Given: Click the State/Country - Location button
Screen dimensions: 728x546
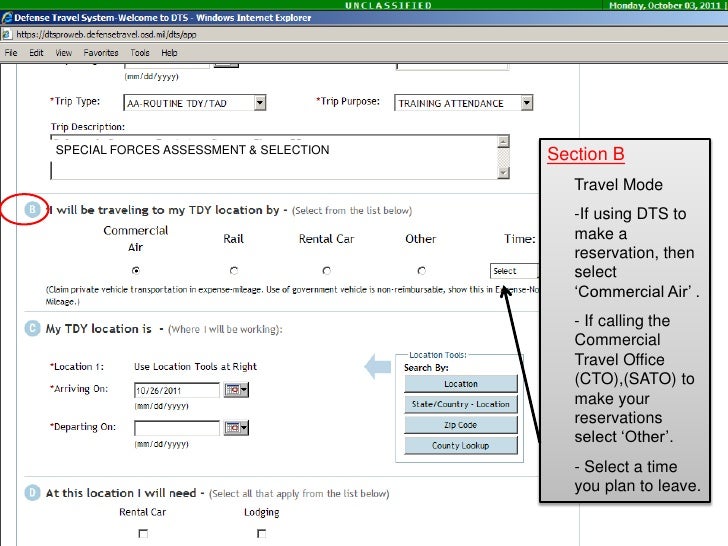Looking at the screenshot, I should coord(461,404).
